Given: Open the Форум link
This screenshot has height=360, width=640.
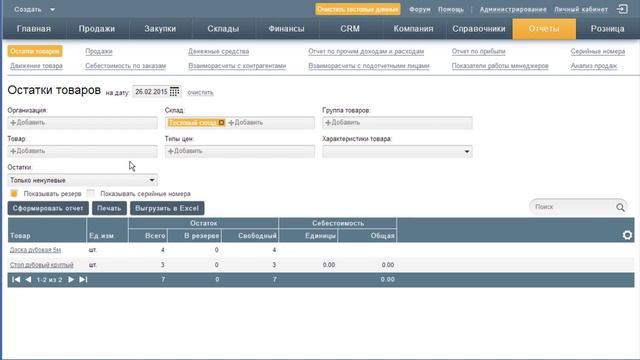Looking at the screenshot, I should click(x=420, y=9).
